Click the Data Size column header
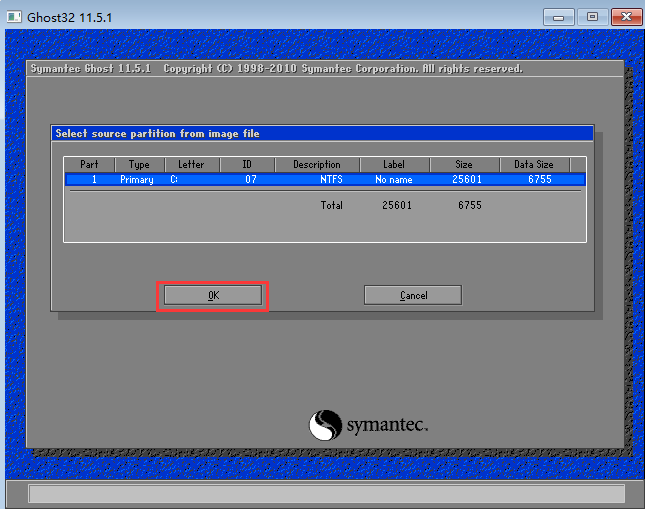 coord(534,164)
